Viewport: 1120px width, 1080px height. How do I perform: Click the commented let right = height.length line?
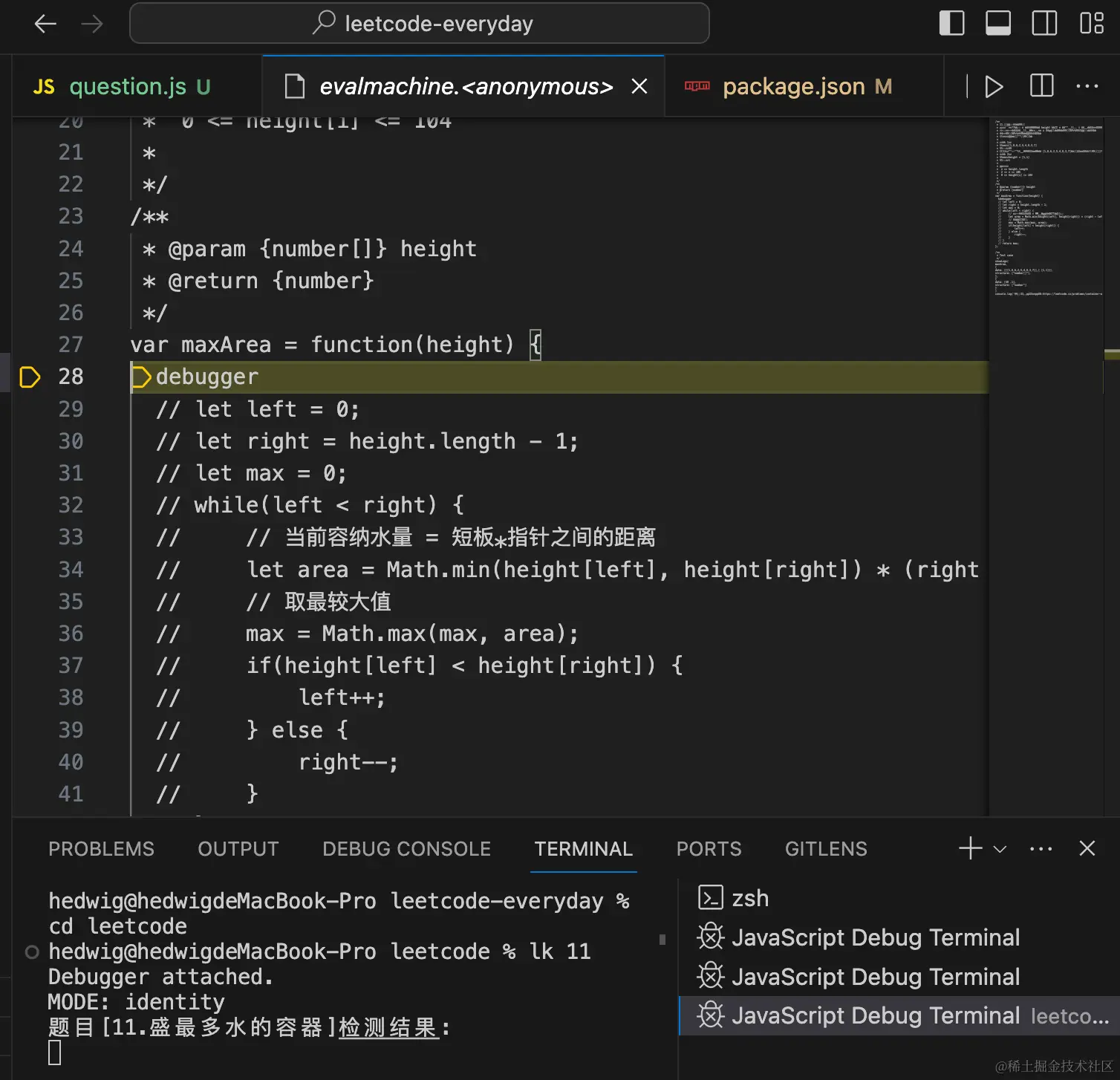point(367,441)
